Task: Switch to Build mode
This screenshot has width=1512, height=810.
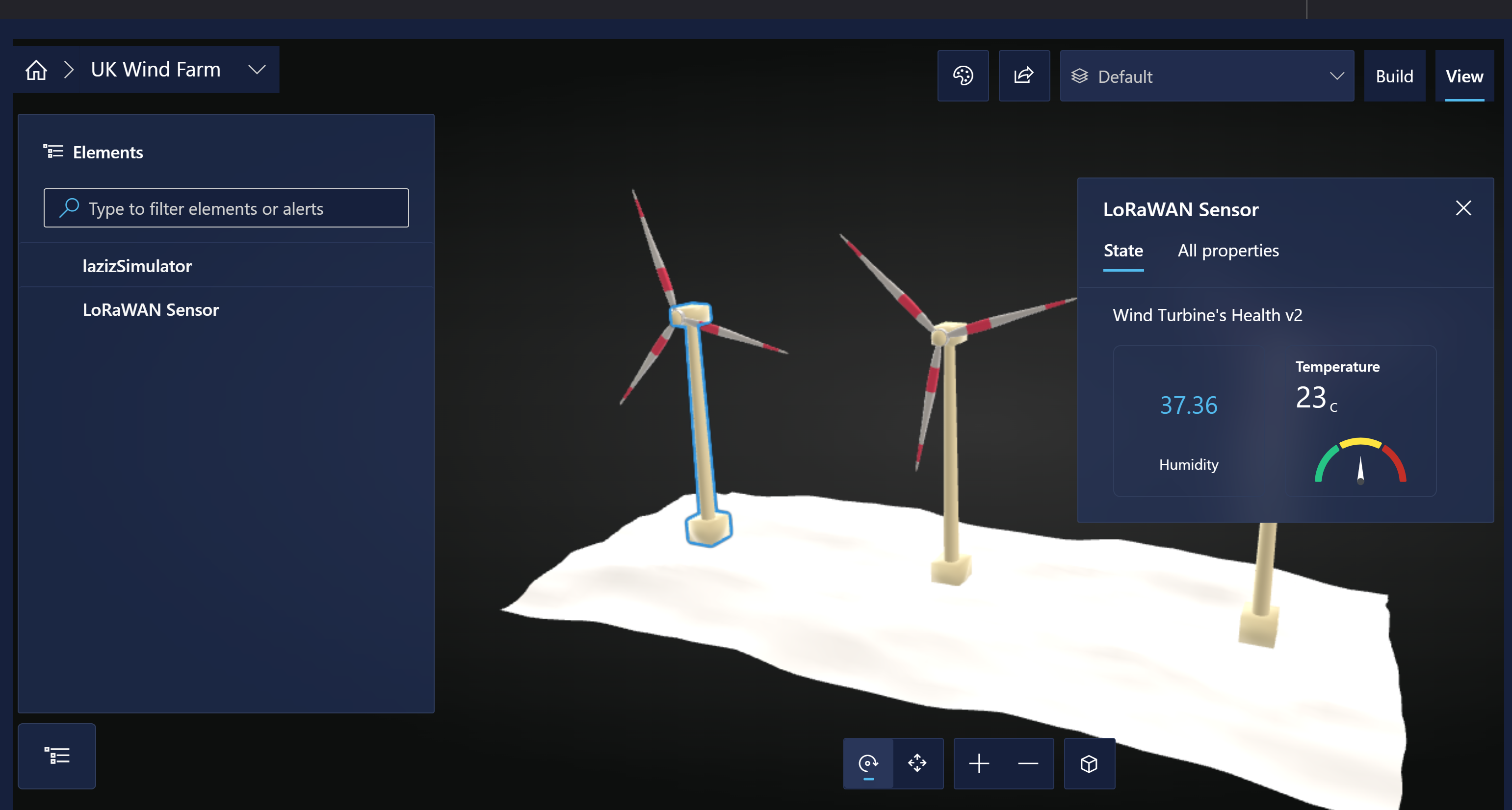Action: point(1394,76)
